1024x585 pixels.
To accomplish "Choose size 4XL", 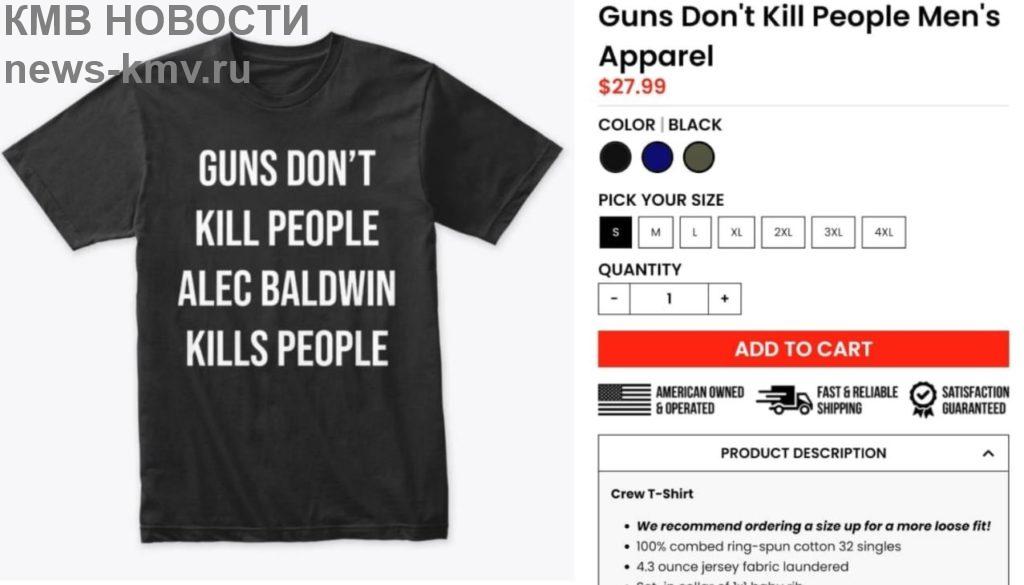I will click(884, 232).
